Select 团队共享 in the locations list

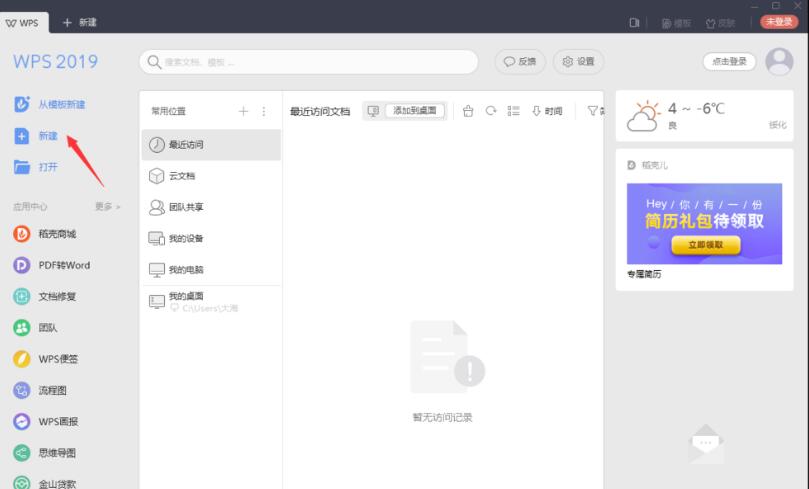[211, 207]
